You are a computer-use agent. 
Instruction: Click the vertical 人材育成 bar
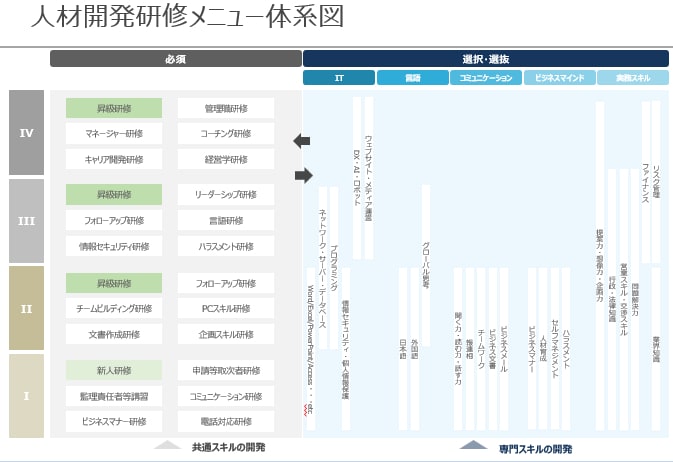click(x=543, y=349)
